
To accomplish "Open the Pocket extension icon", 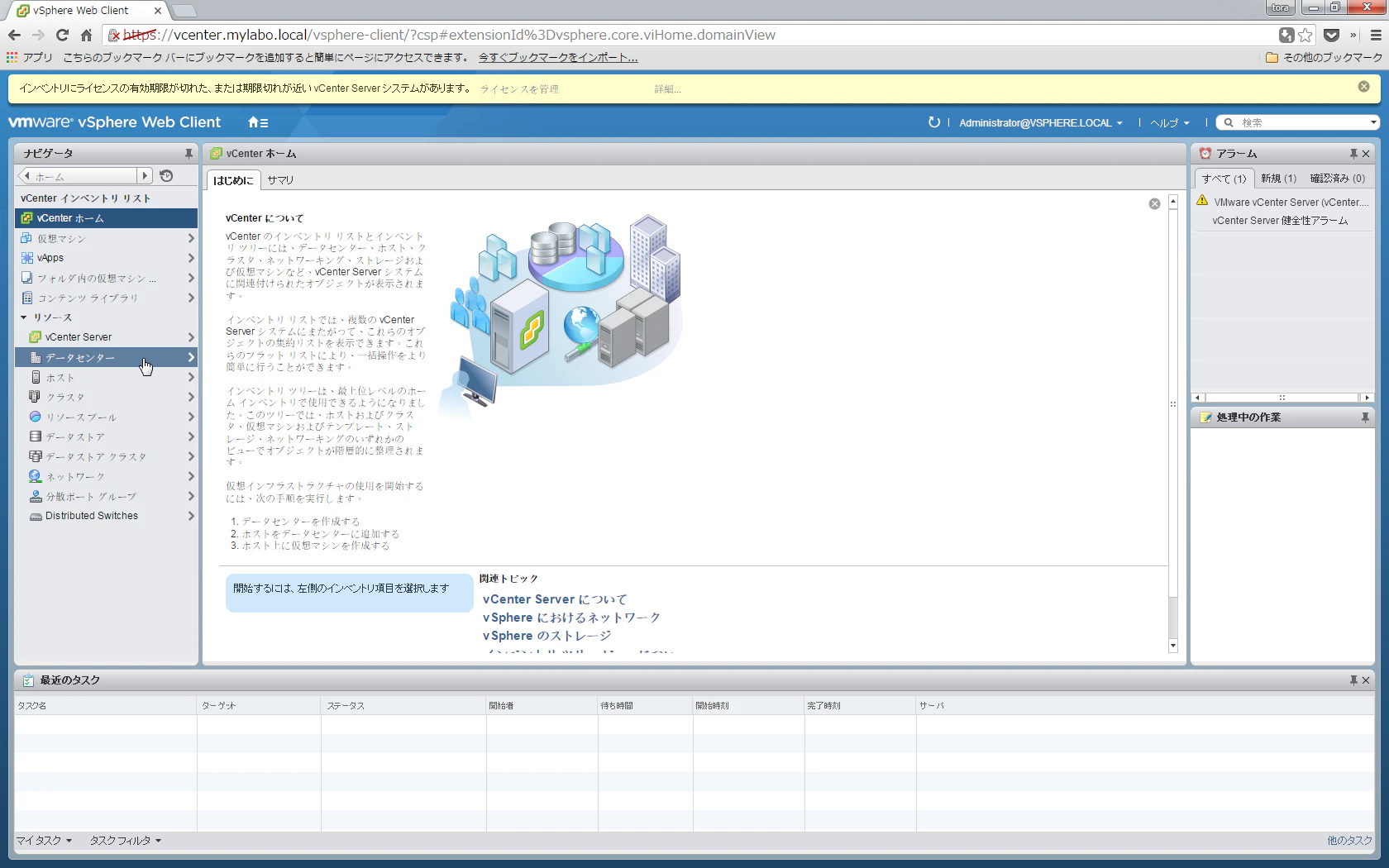I will (x=1331, y=35).
